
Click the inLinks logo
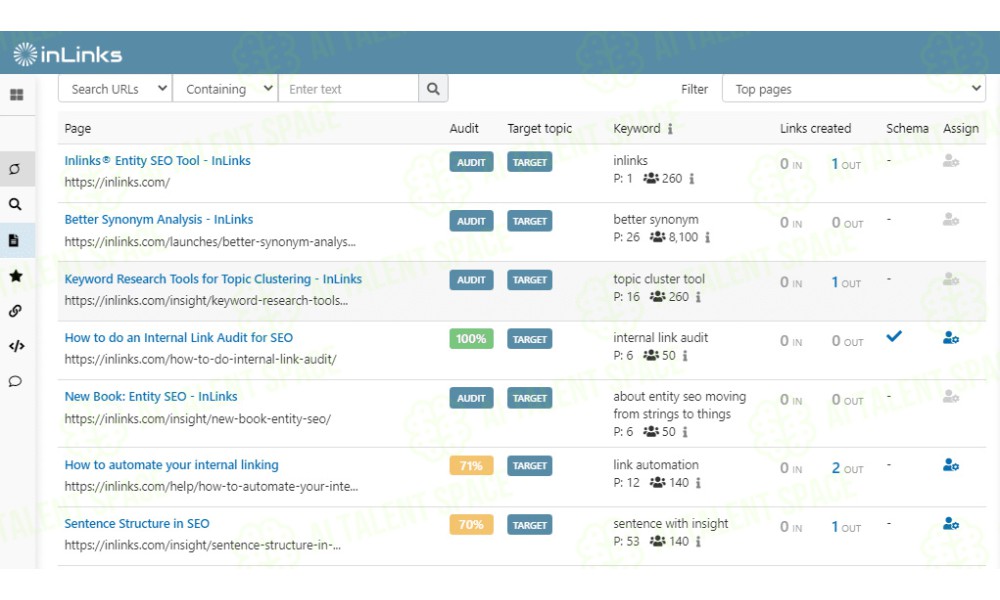pyautogui.click(x=68, y=54)
